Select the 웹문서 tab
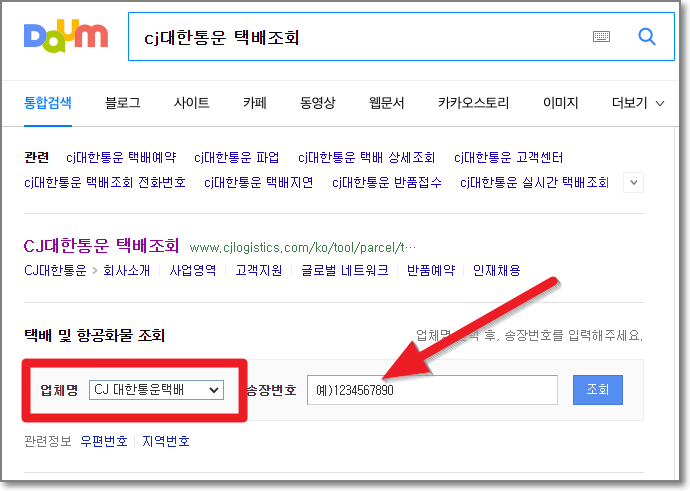The height and width of the screenshot is (491, 690). (386, 103)
